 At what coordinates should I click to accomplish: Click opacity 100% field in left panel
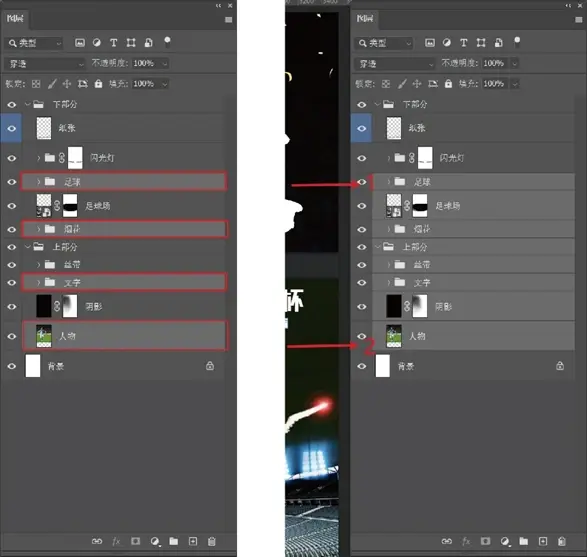[144, 64]
